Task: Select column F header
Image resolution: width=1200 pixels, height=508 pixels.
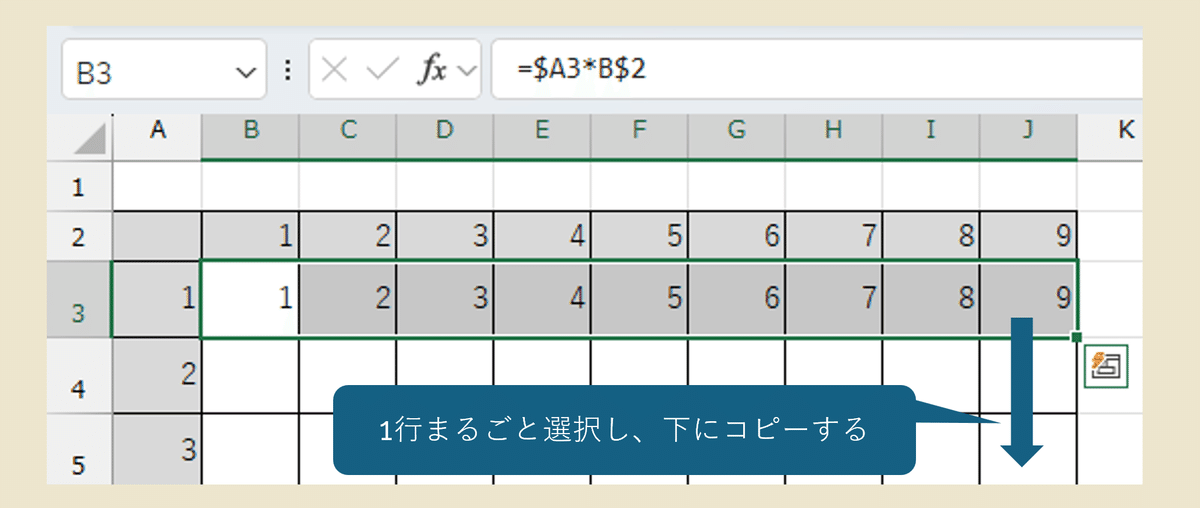Action: (x=638, y=136)
